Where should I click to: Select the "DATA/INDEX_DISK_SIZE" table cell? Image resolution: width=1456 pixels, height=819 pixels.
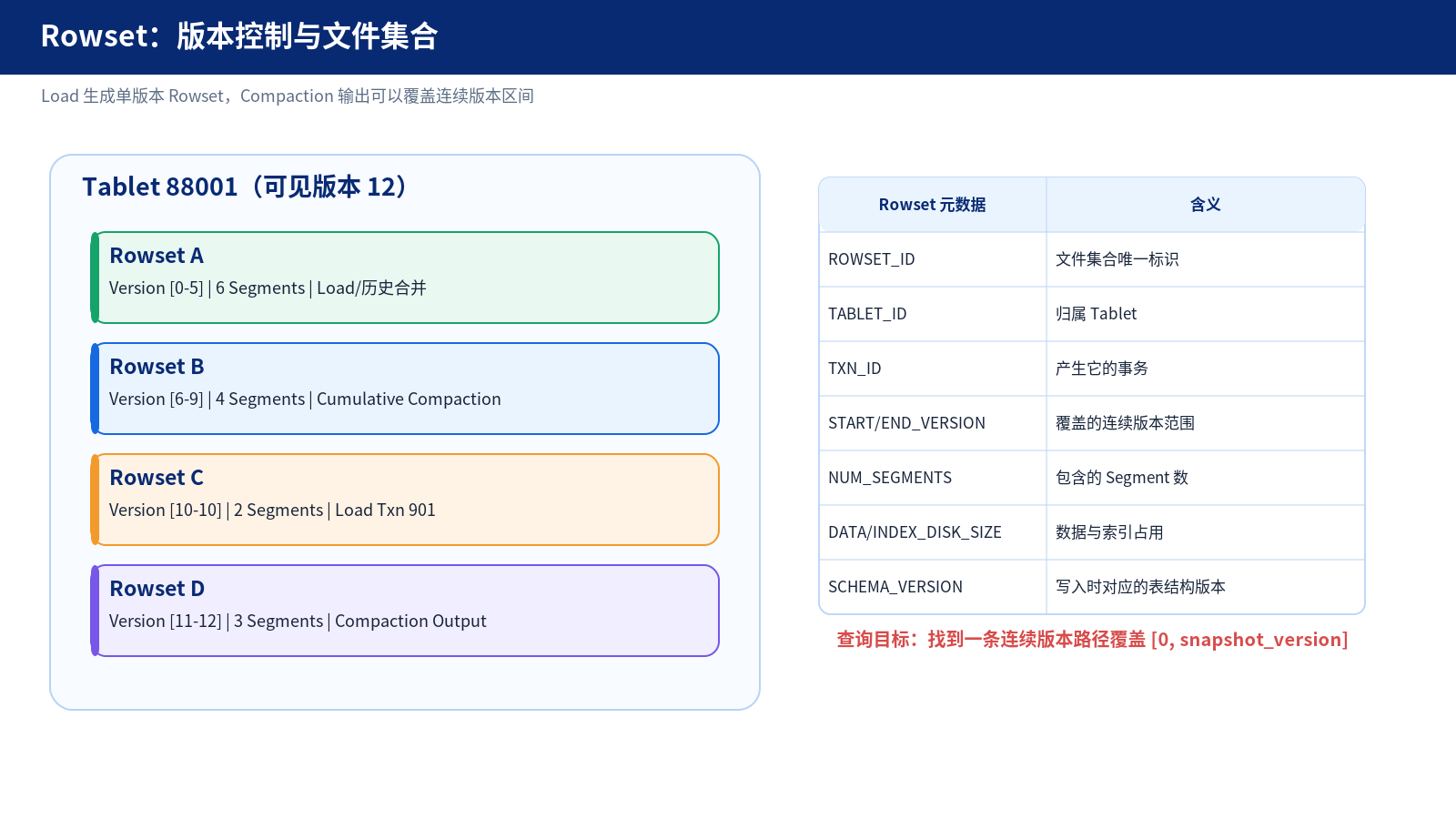click(x=933, y=532)
